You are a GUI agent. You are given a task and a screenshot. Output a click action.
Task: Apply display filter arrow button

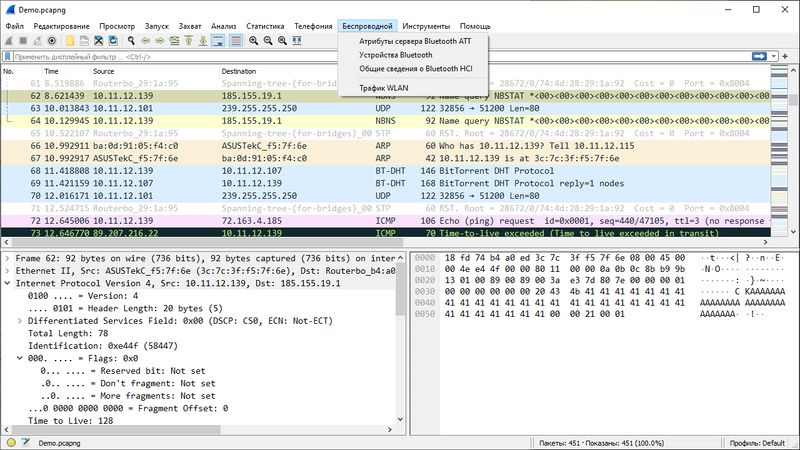[759, 56]
